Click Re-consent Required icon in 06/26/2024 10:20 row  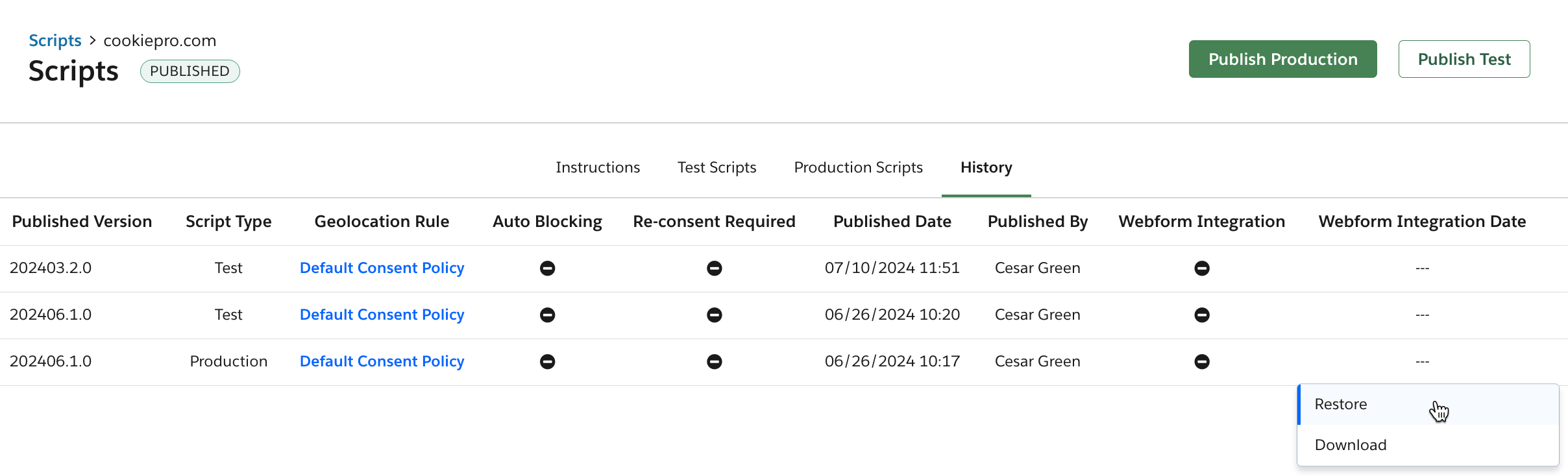tap(714, 315)
